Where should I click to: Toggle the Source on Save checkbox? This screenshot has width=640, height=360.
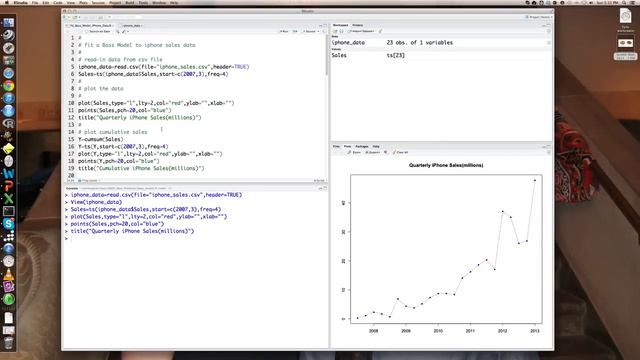coord(87,31)
